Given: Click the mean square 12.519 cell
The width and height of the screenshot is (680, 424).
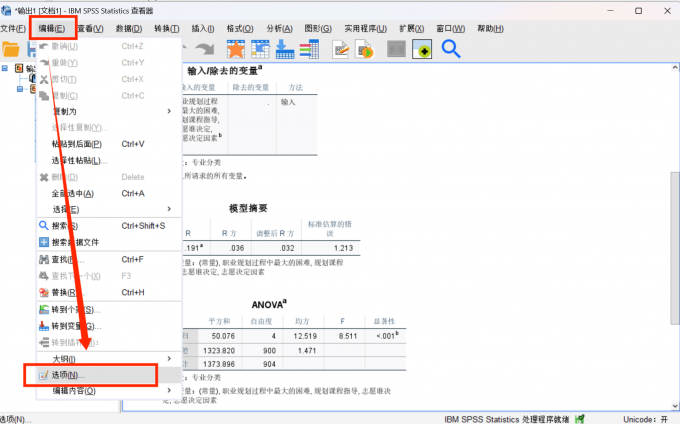Looking at the screenshot, I should point(305,336).
